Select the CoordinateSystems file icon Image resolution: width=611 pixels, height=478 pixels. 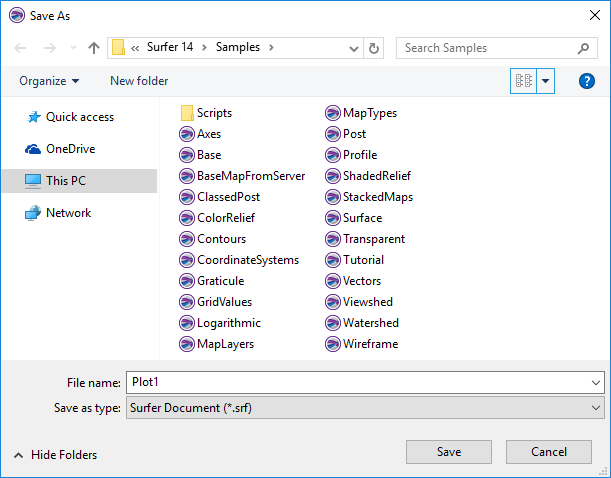pos(187,260)
